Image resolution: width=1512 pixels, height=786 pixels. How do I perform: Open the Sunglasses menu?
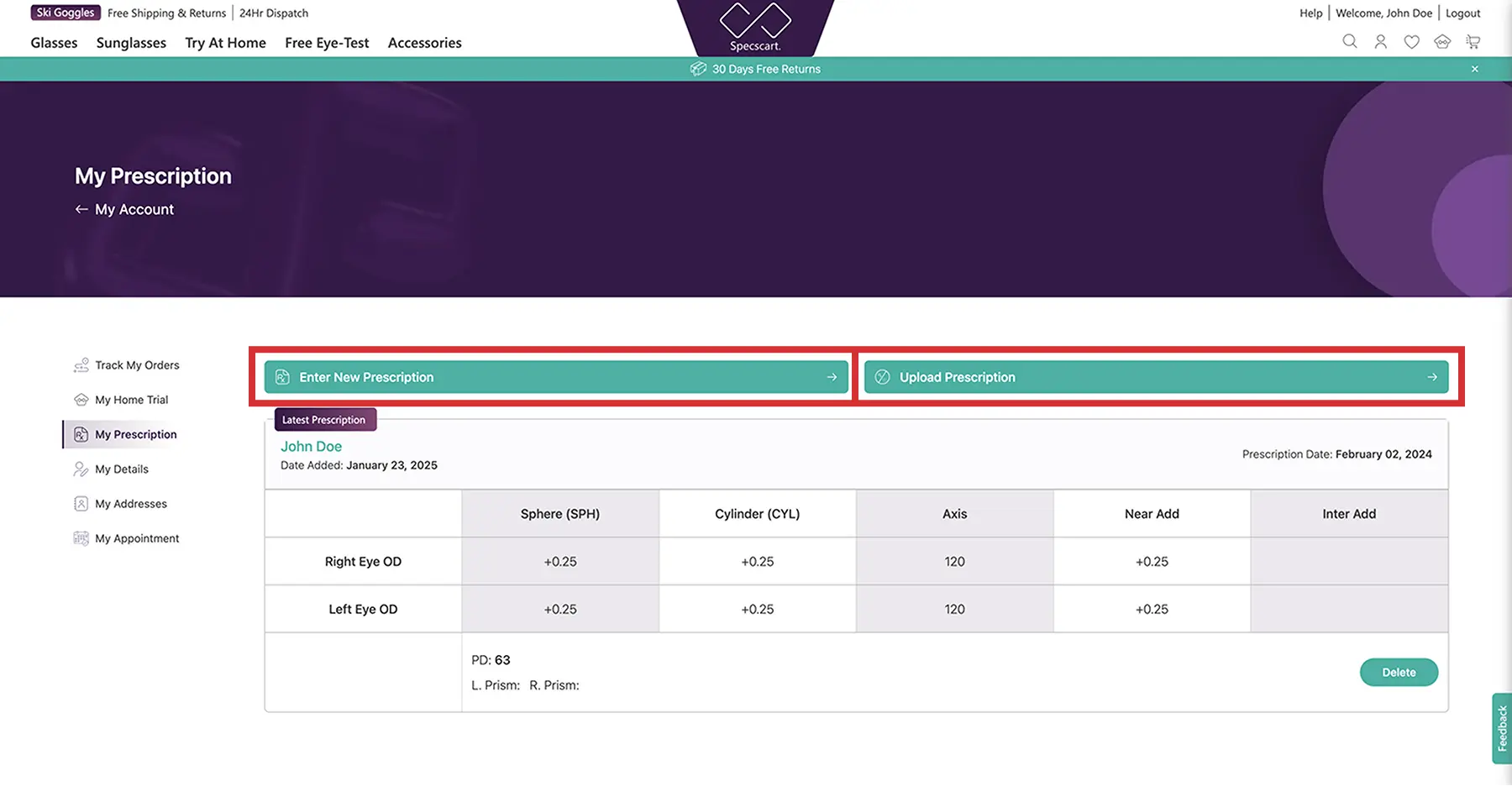tap(131, 43)
